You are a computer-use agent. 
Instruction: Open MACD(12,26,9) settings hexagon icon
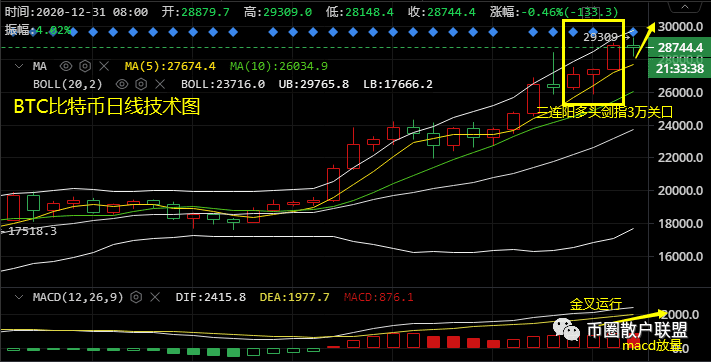(x=136, y=297)
